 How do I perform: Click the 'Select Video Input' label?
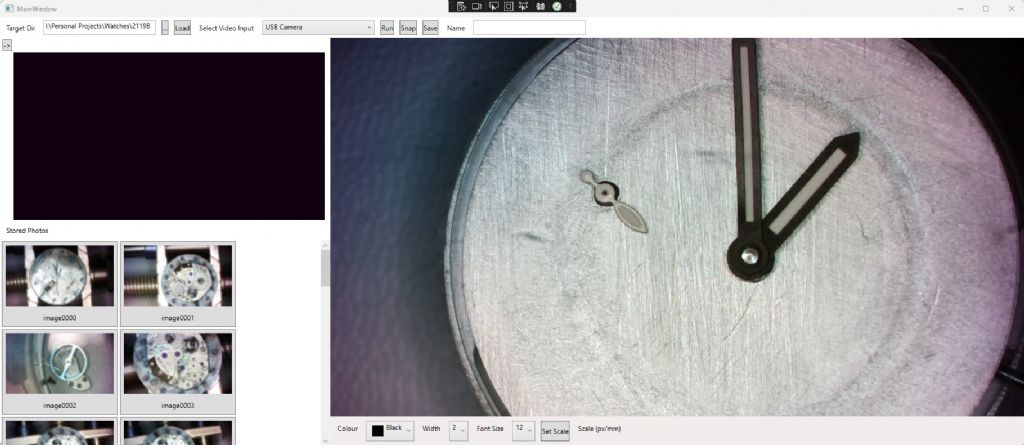click(226, 28)
